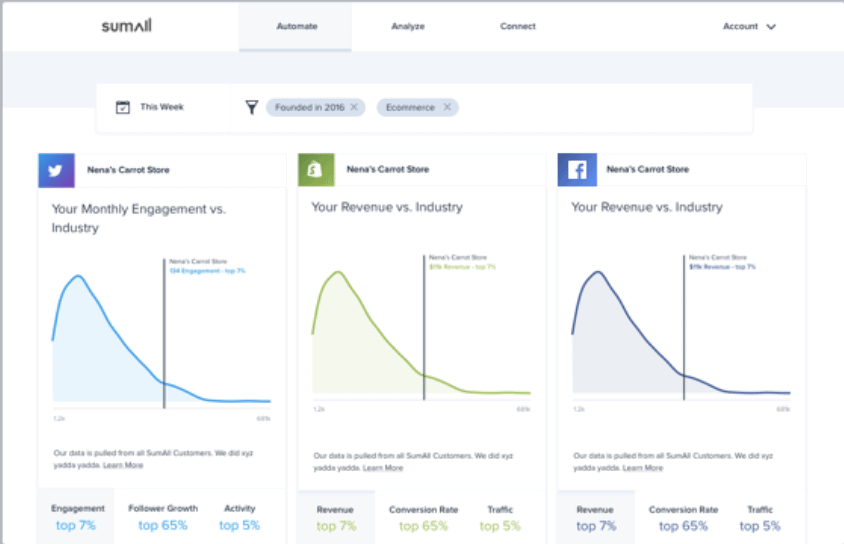Click Nena's Carrot Store on Shopify card

[388, 169]
